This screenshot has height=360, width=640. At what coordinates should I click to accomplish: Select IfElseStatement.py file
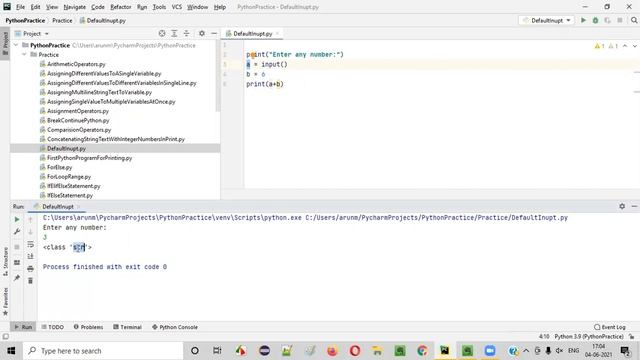(x=70, y=196)
